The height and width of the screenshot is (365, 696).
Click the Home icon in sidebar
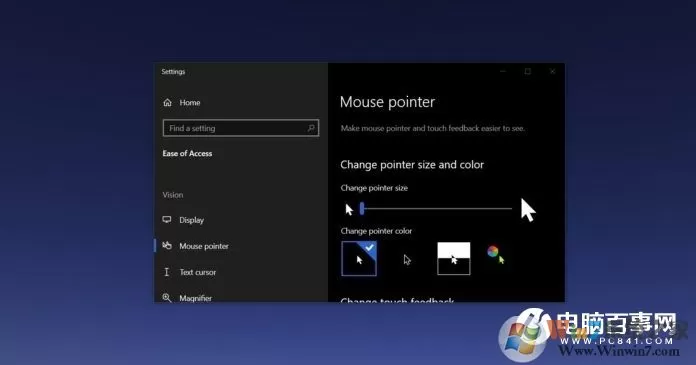pyautogui.click(x=167, y=103)
